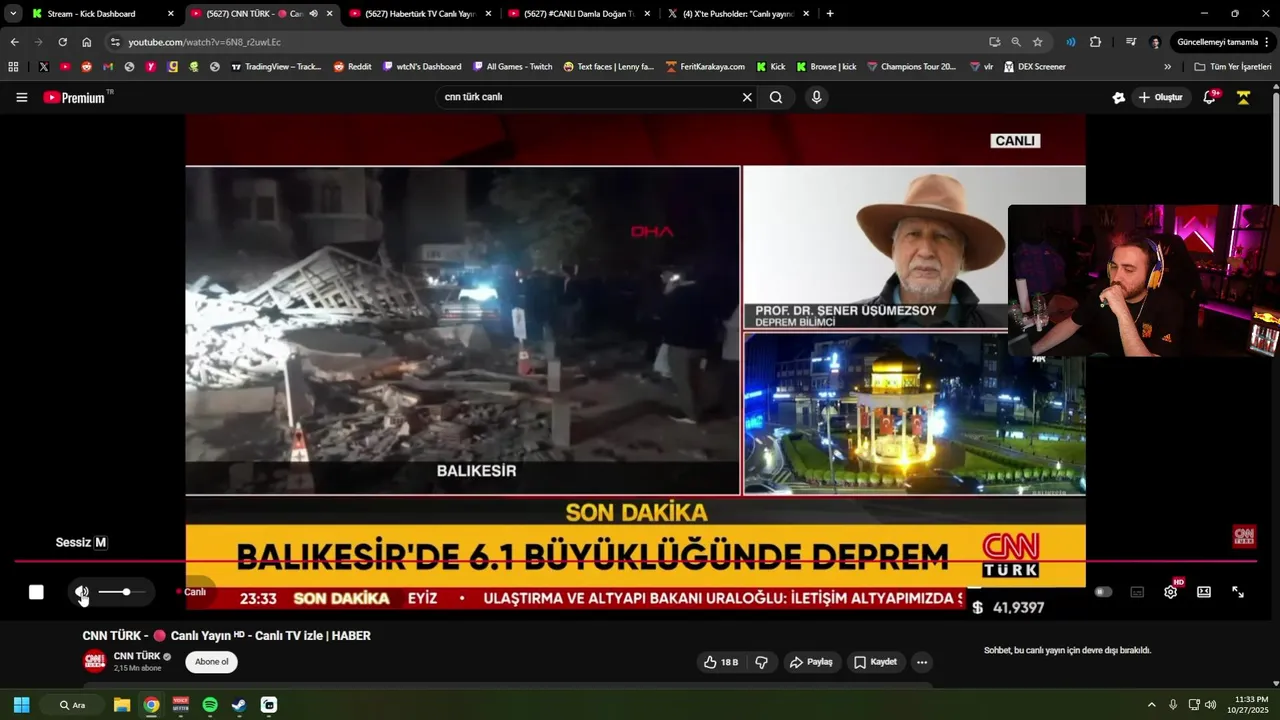The image size is (1280, 720).
Task: Switch to theater mode view
Action: (x=1204, y=592)
